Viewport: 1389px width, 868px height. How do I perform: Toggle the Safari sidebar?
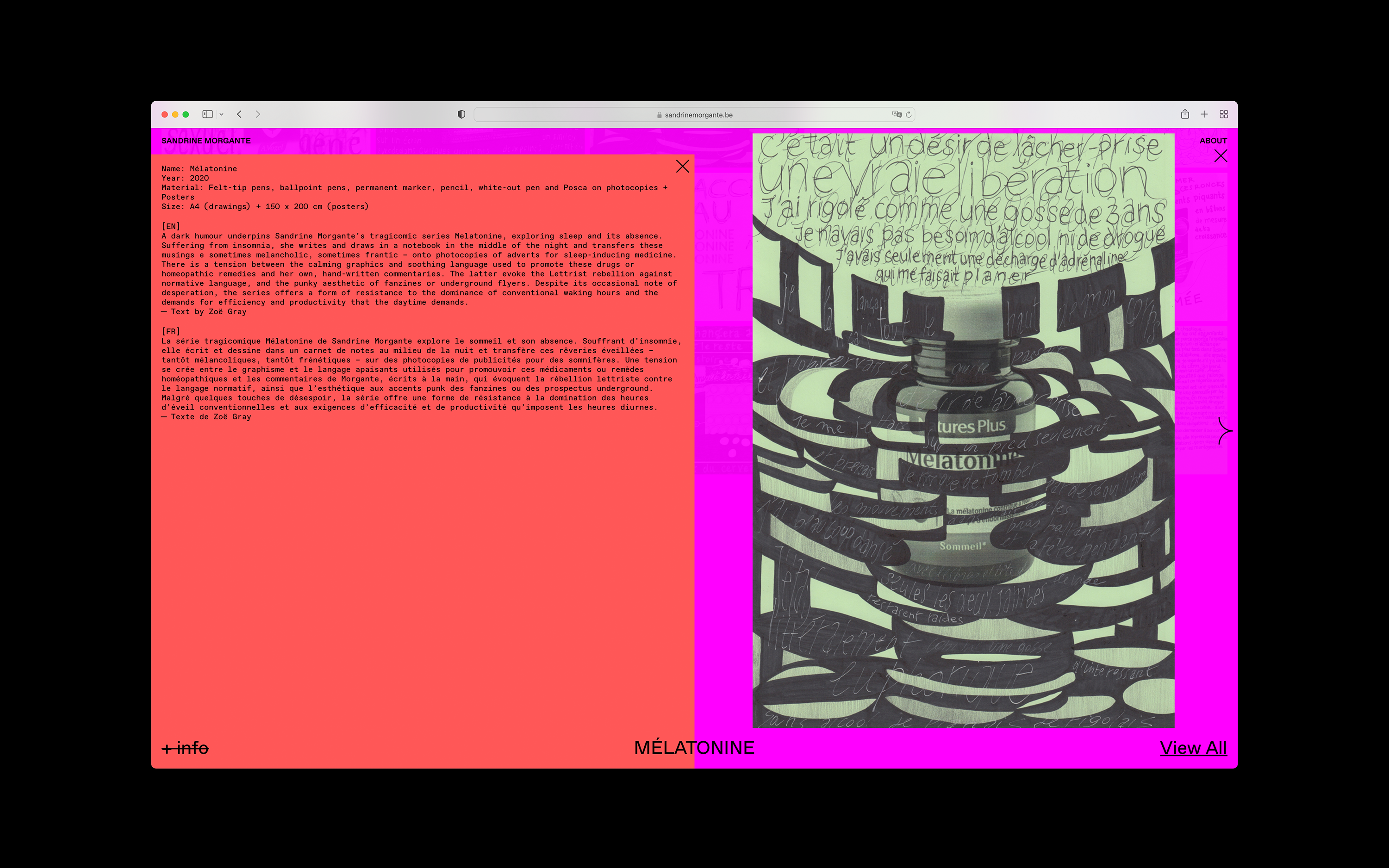[x=207, y=114]
